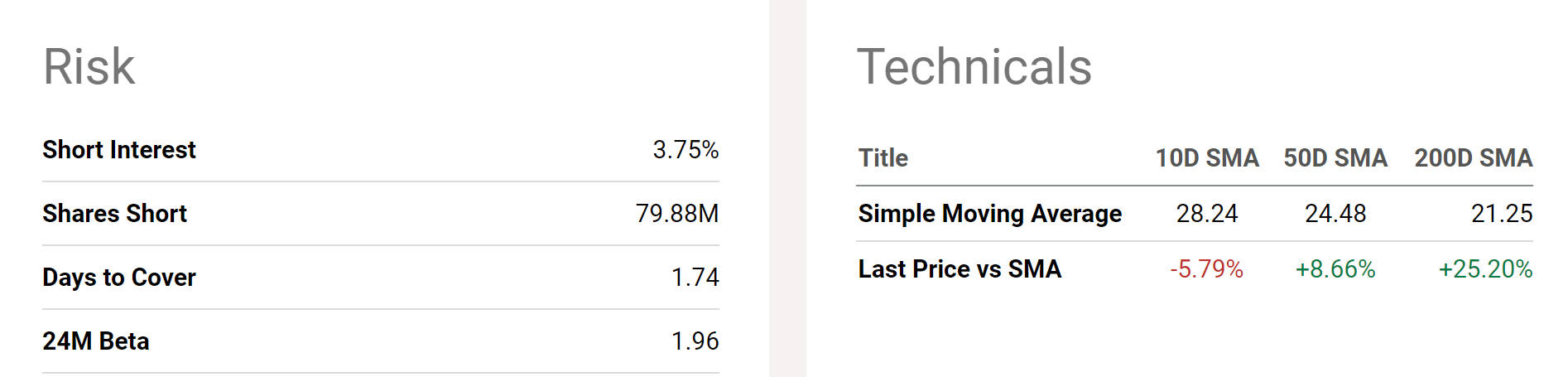
Task: Click the 1.74 days to cover value
Action: pyautogui.click(x=695, y=278)
